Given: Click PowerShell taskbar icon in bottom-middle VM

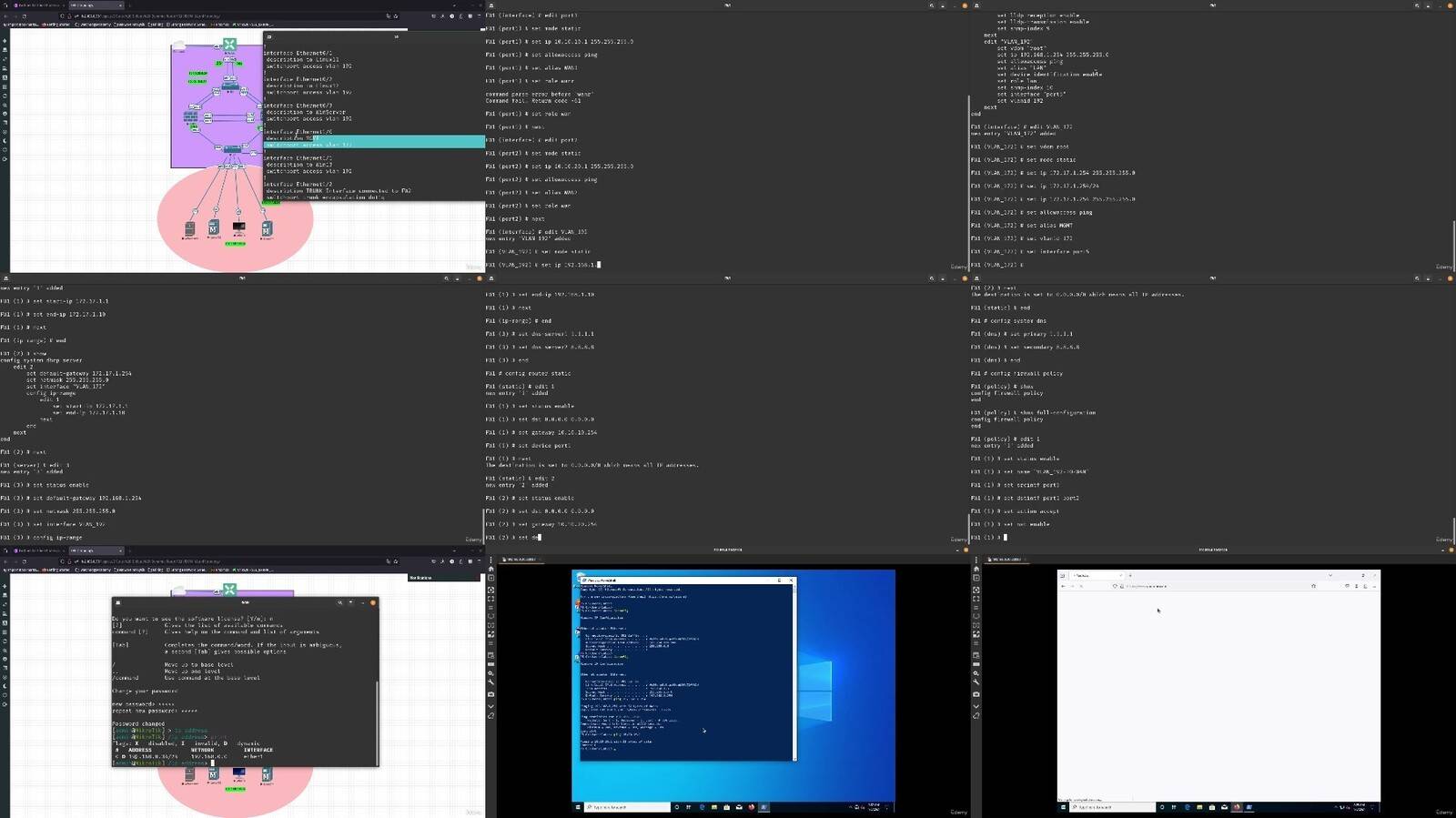Looking at the screenshot, I should [763, 807].
